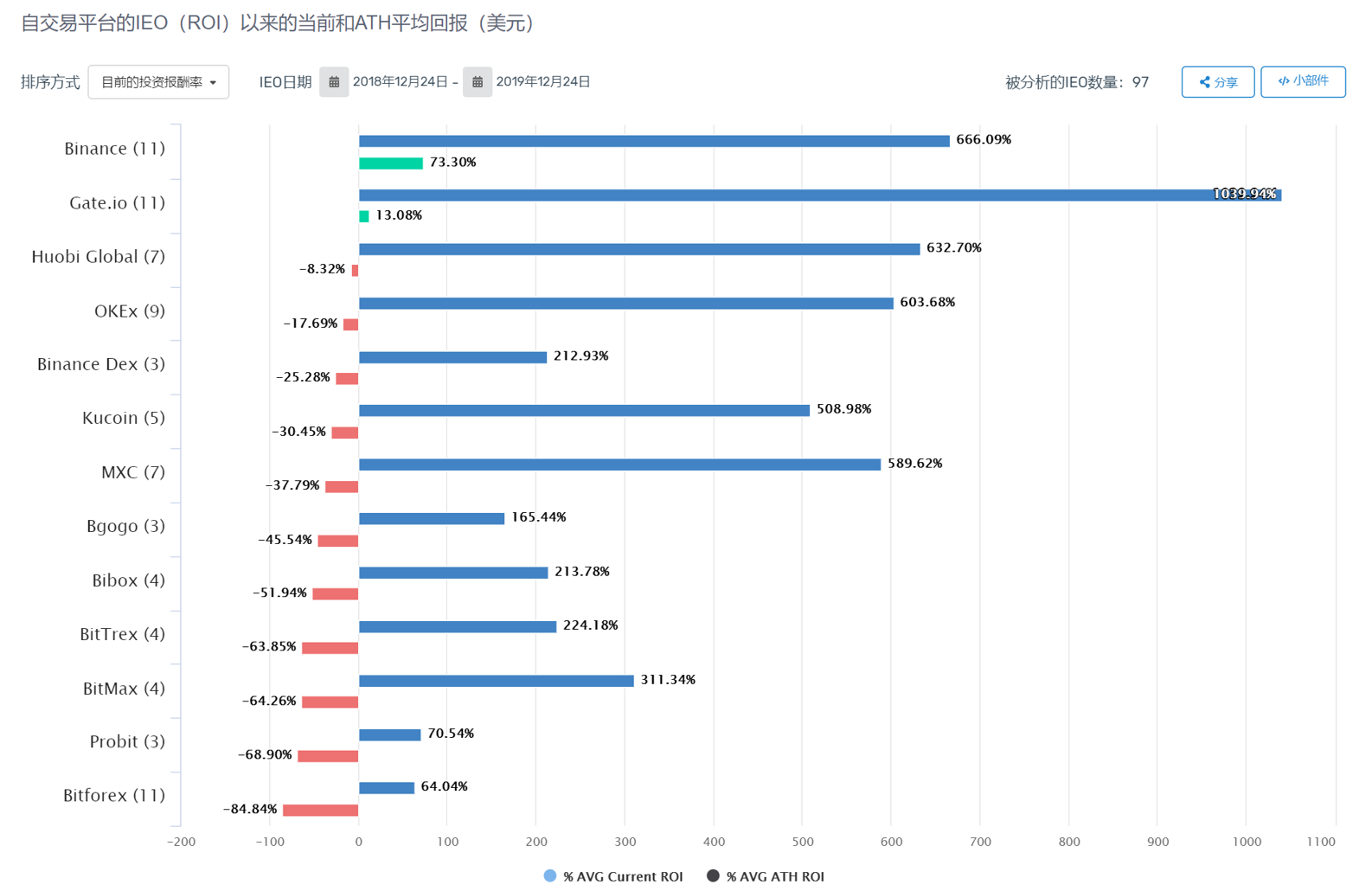Click the Binance 666.09% ATH ROI bar
Viewport: 1372px width, 891px height.
click(x=654, y=141)
